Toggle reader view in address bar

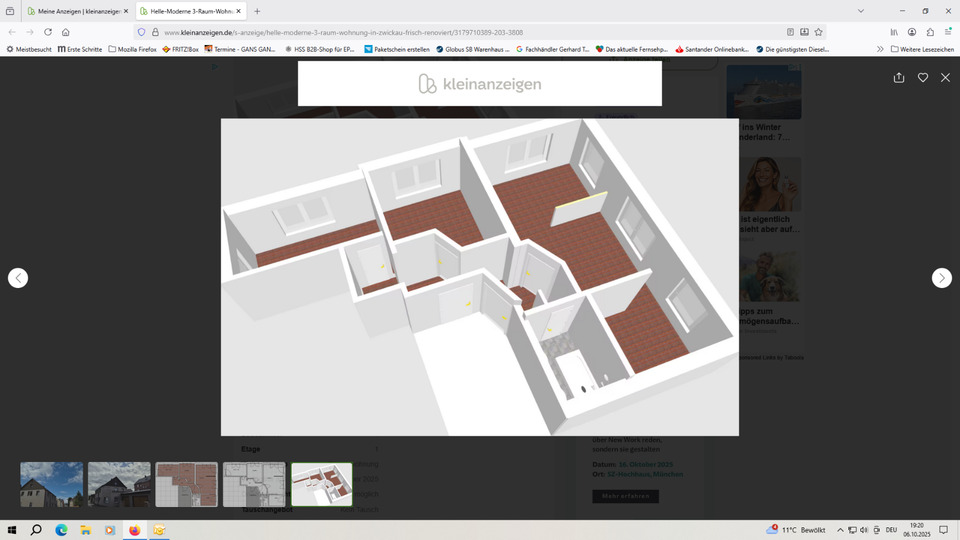pyautogui.click(x=790, y=32)
